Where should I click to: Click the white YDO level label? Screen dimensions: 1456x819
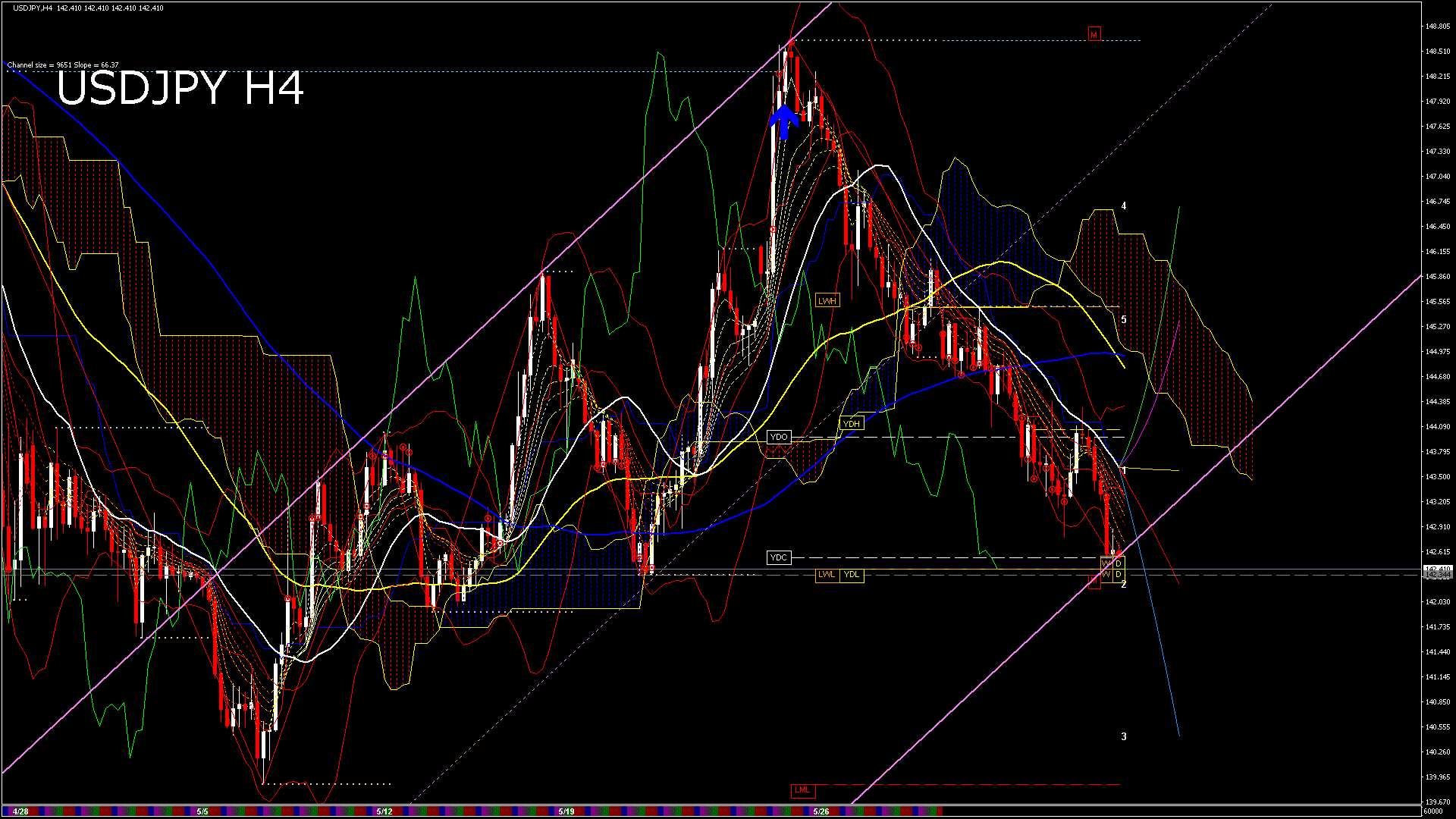(779, 437)
